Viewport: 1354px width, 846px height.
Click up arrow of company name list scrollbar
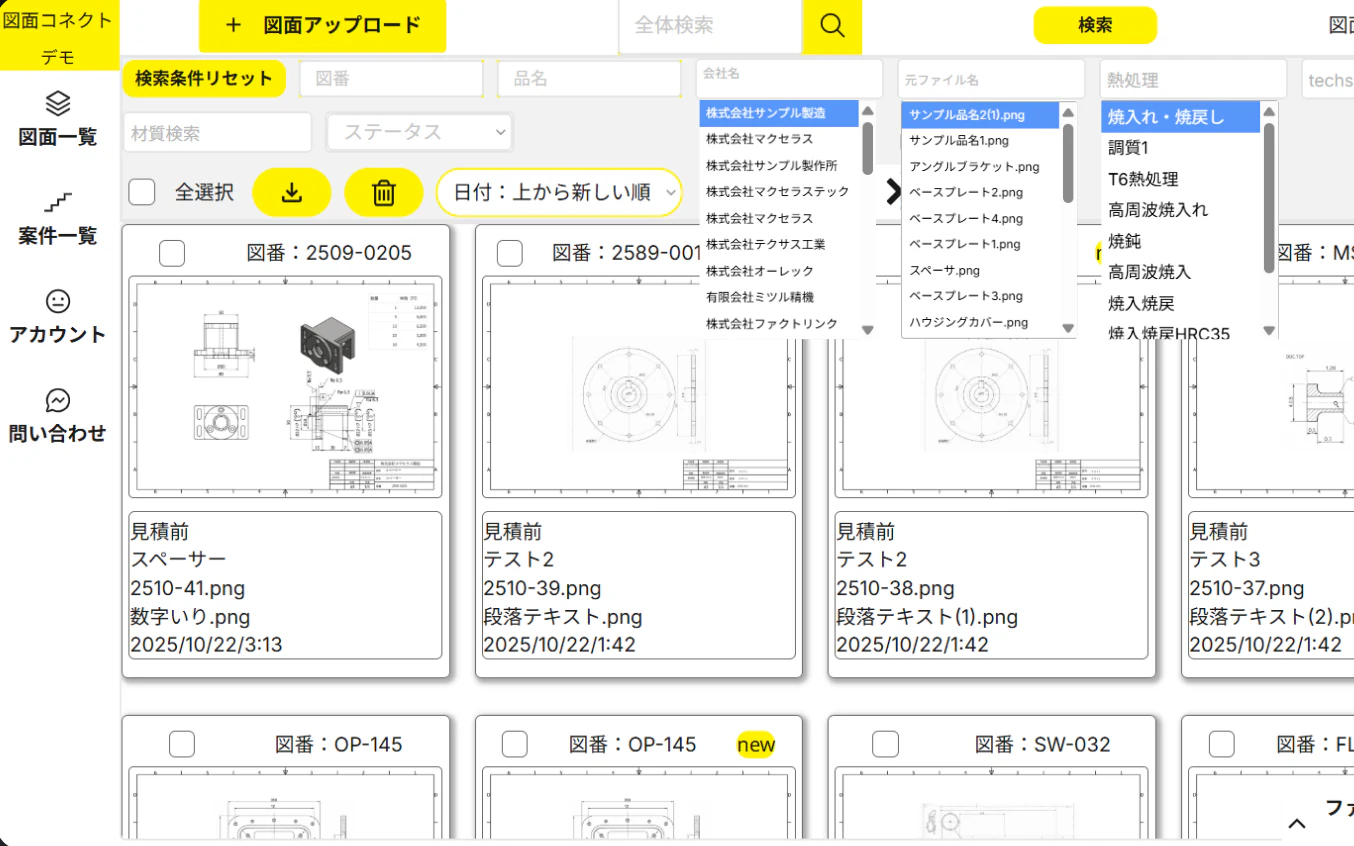point(867,112)
